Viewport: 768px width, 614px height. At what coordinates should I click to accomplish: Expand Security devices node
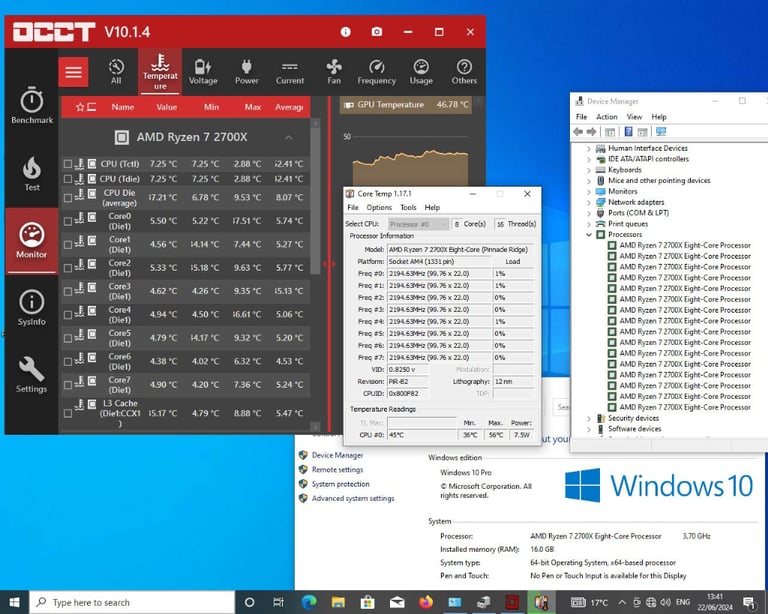(589, 418)
